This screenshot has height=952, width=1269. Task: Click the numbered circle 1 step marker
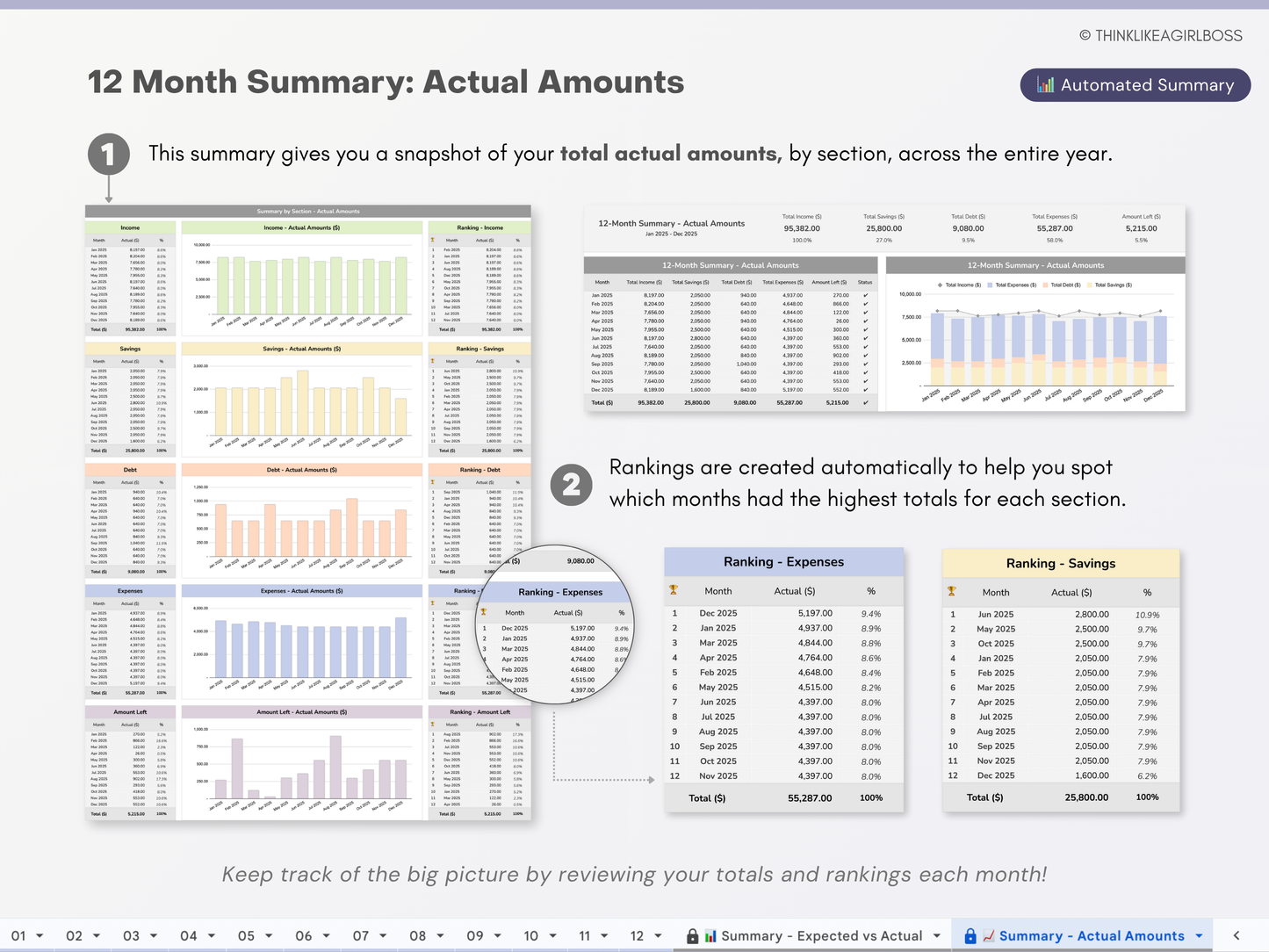[109, 155]
